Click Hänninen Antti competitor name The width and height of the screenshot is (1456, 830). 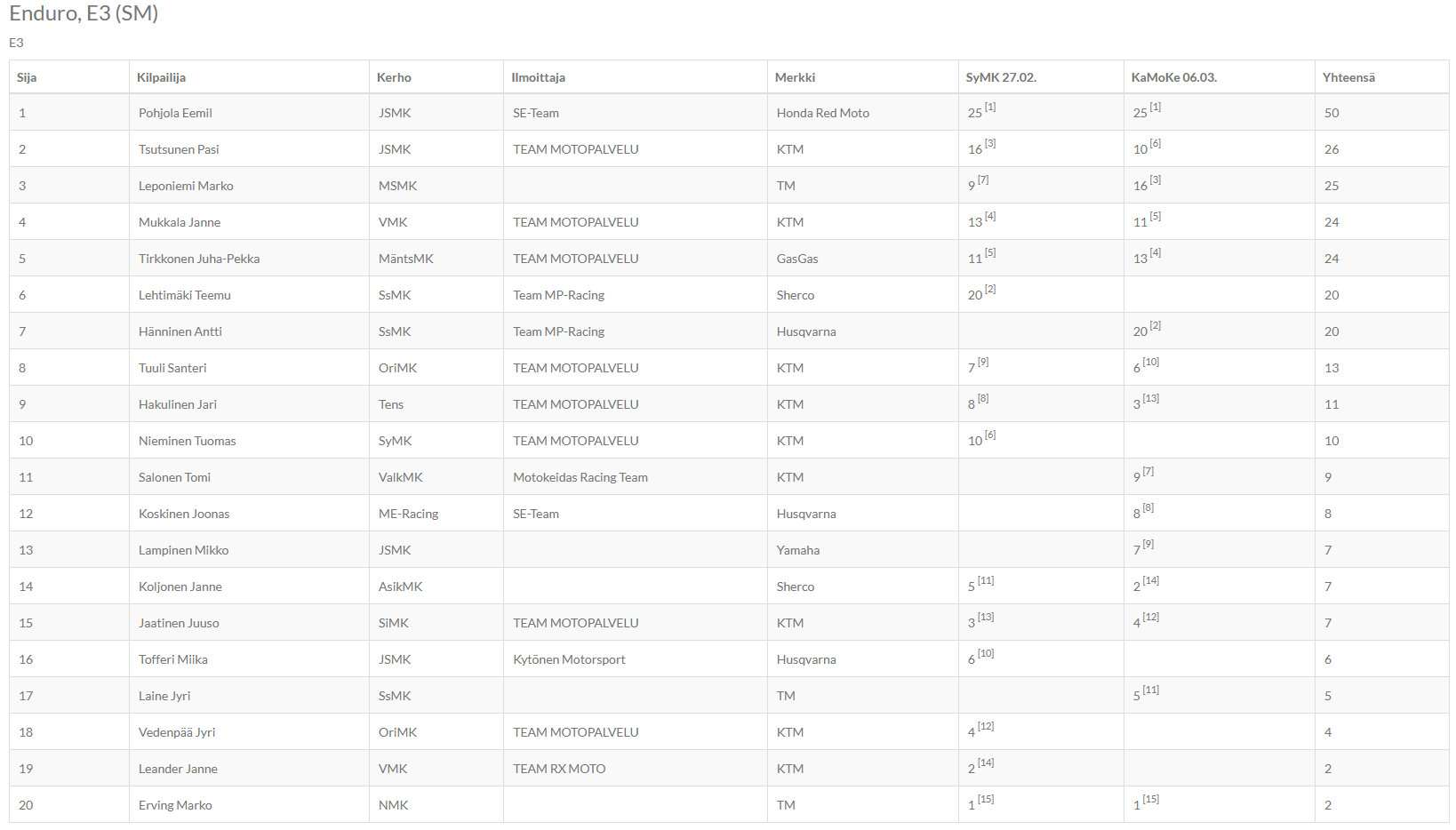[x=180, y=331]
